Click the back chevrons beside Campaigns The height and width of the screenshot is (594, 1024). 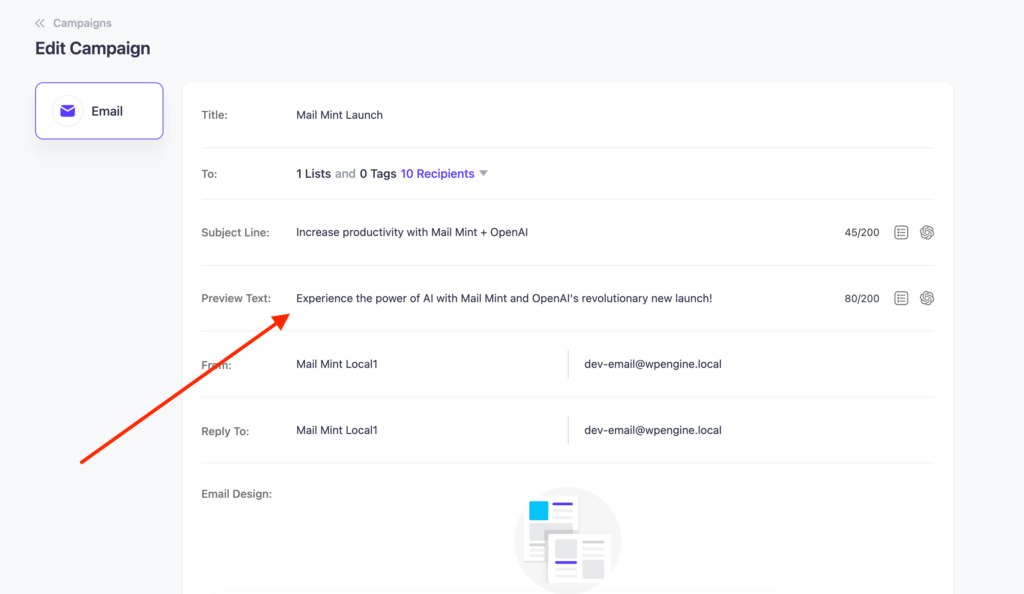(x=40, y=23)
